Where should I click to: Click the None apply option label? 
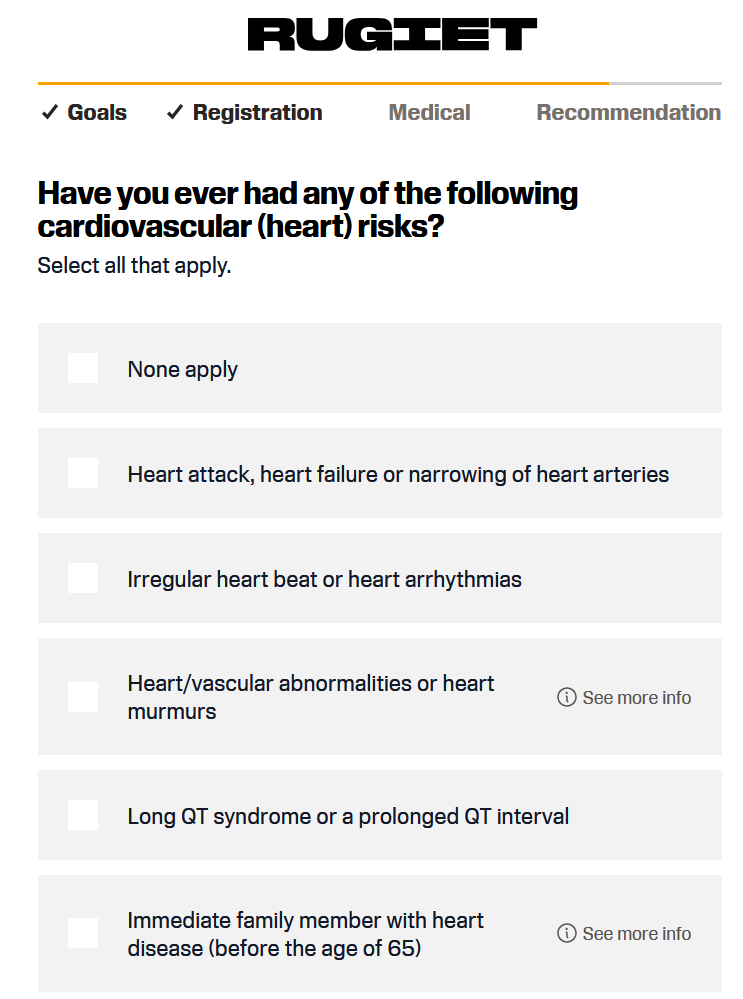coord(182,370)
